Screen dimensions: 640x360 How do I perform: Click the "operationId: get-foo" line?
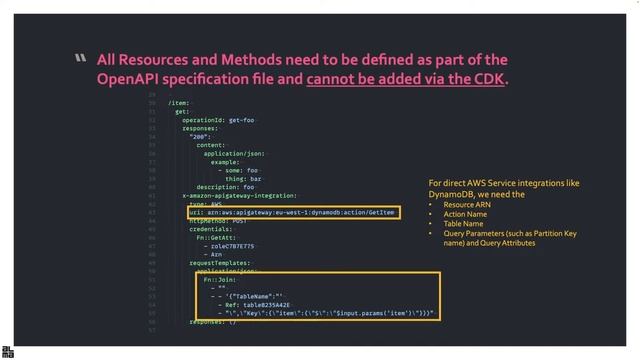click(218, 120)
